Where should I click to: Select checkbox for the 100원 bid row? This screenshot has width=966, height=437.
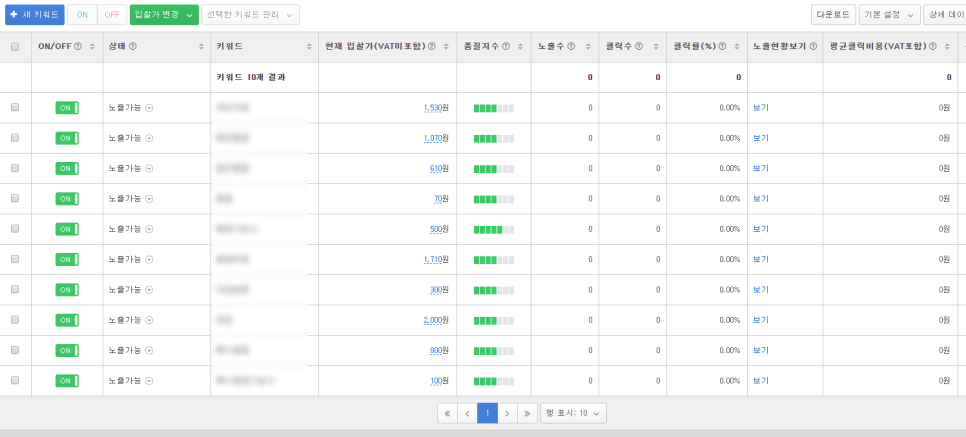pyautogui.click(x=15, y=380)
